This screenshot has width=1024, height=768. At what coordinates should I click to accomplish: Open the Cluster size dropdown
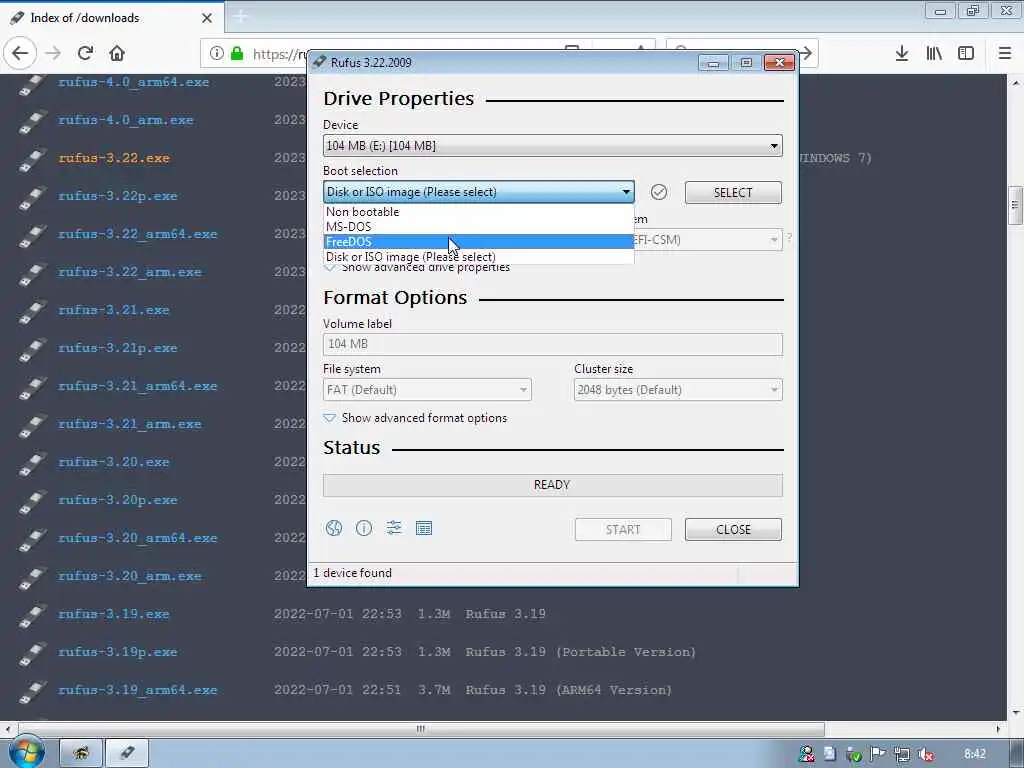pos(678,390)
